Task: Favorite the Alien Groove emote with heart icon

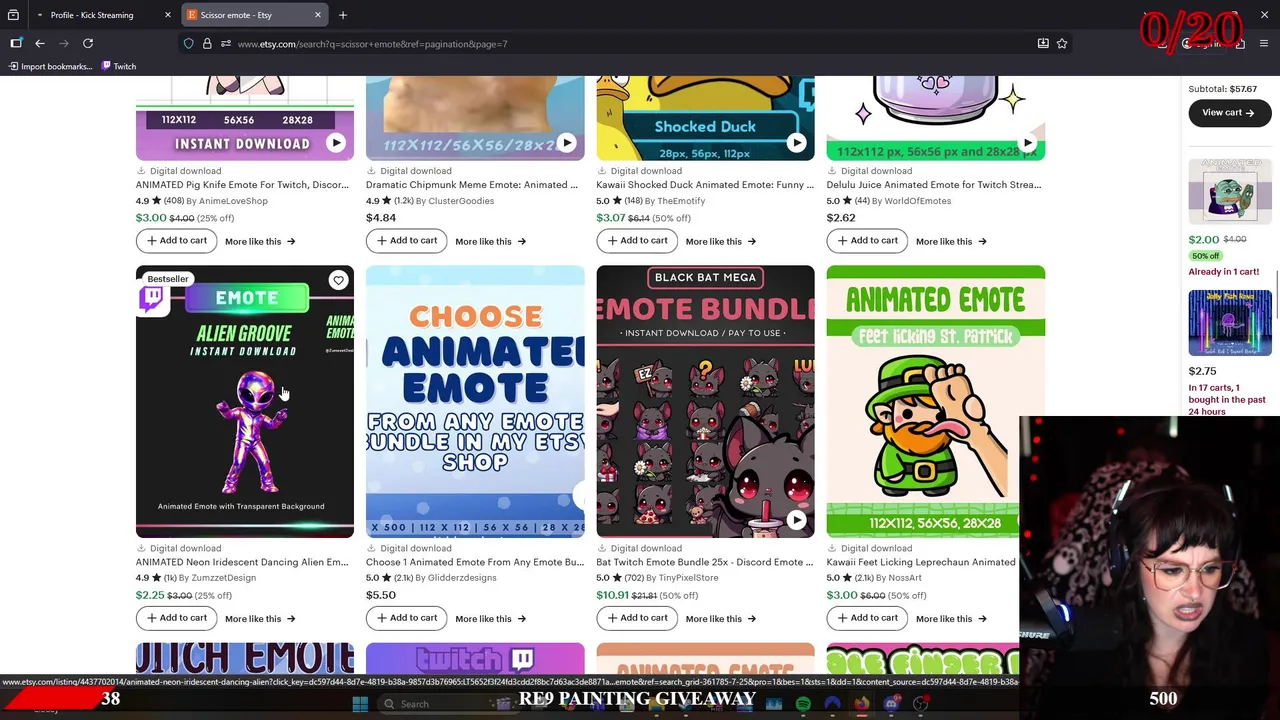Action: pyautogui.click(x=338, y=281)
